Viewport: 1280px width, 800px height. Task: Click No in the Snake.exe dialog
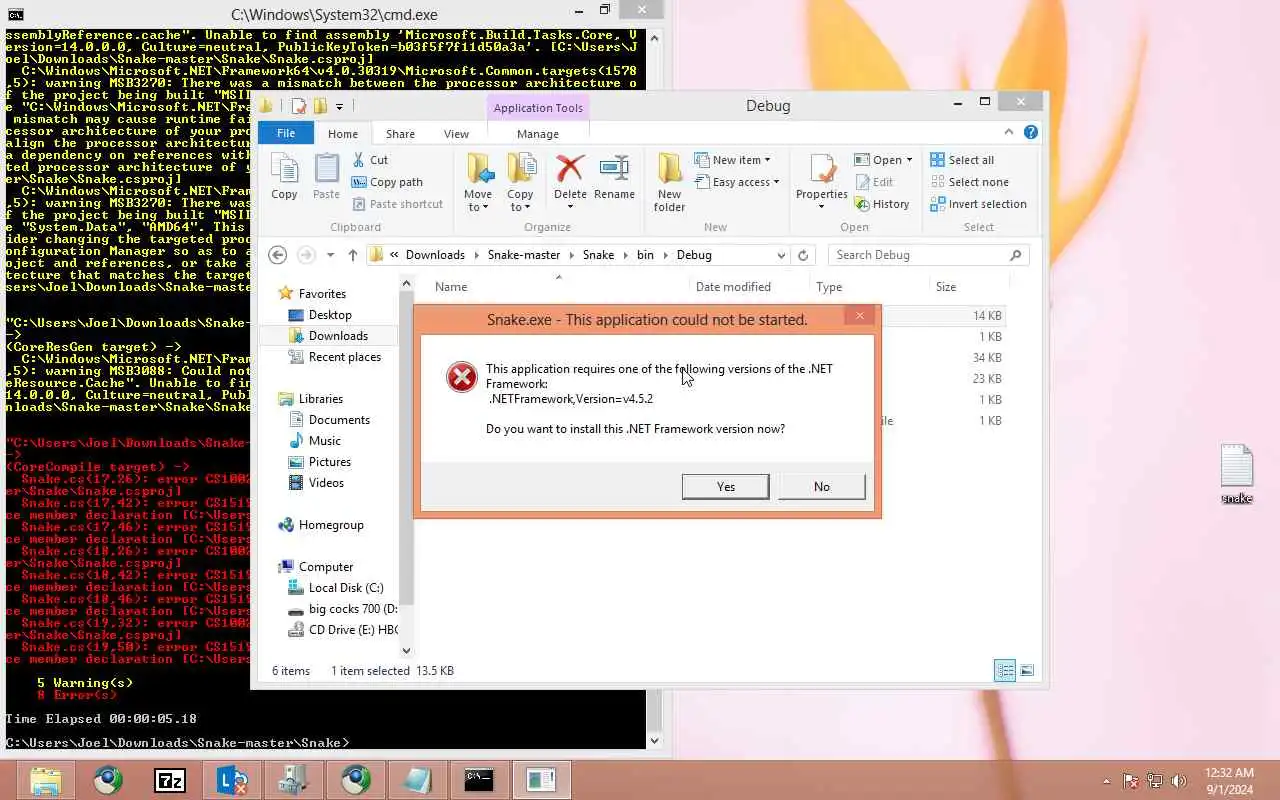[822, 486]
